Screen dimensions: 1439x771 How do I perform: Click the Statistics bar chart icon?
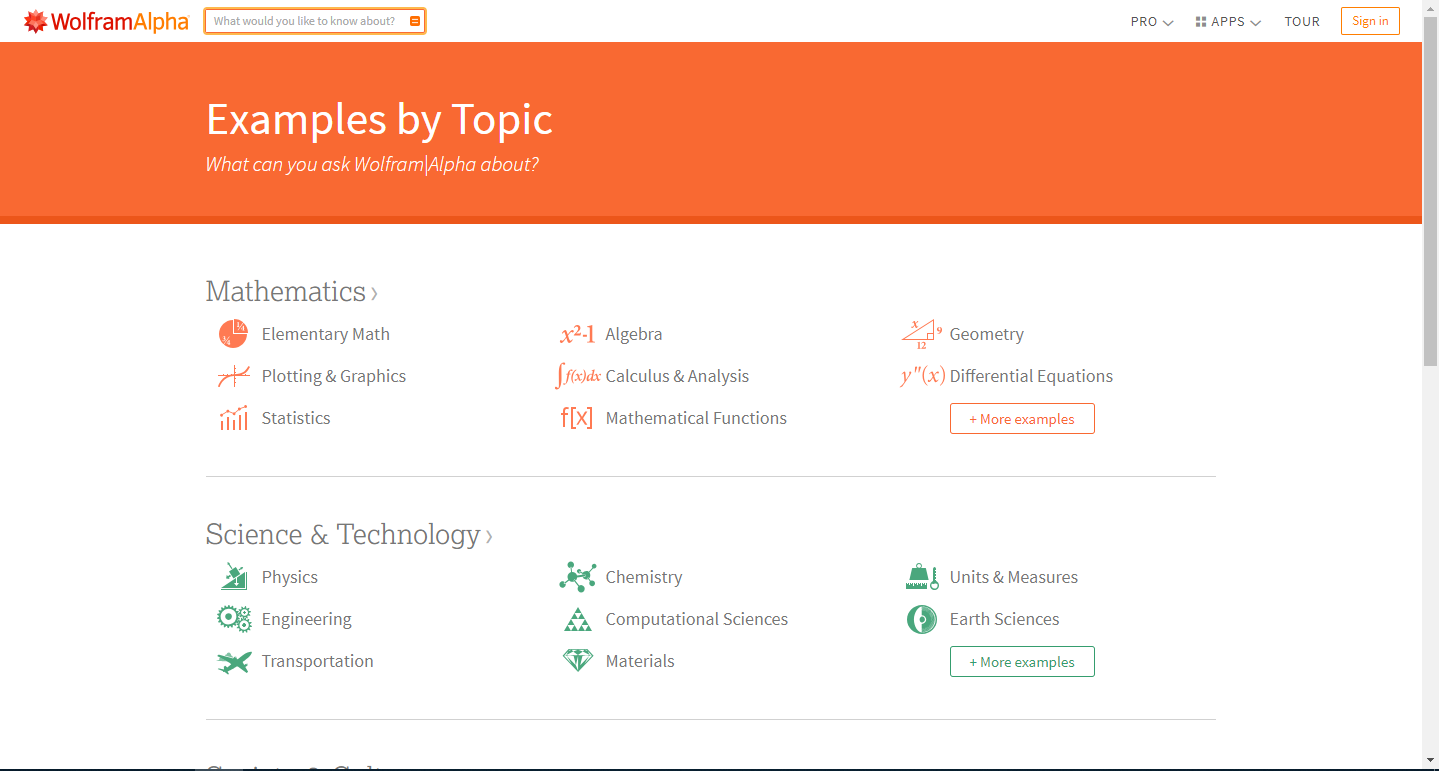click(x=233, y=418)
